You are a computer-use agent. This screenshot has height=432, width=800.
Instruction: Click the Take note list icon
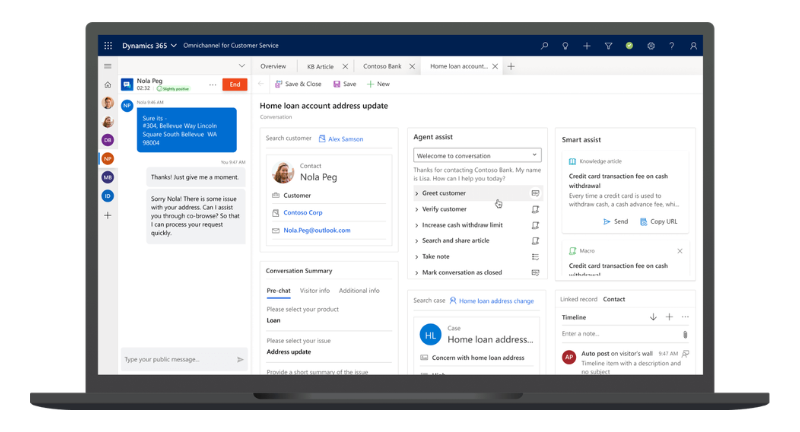[535, 257]
